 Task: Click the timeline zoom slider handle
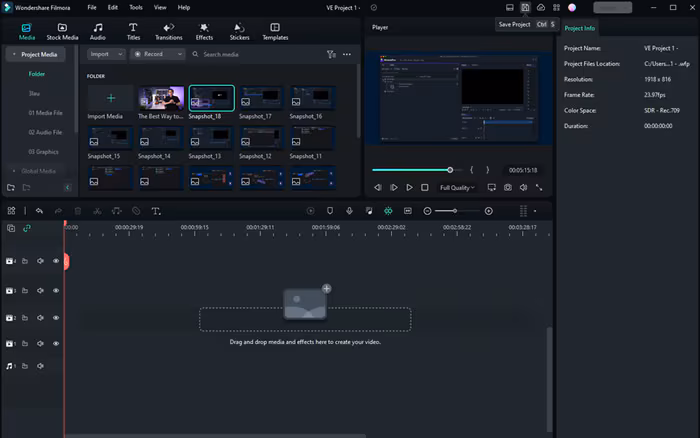[454, 211]
